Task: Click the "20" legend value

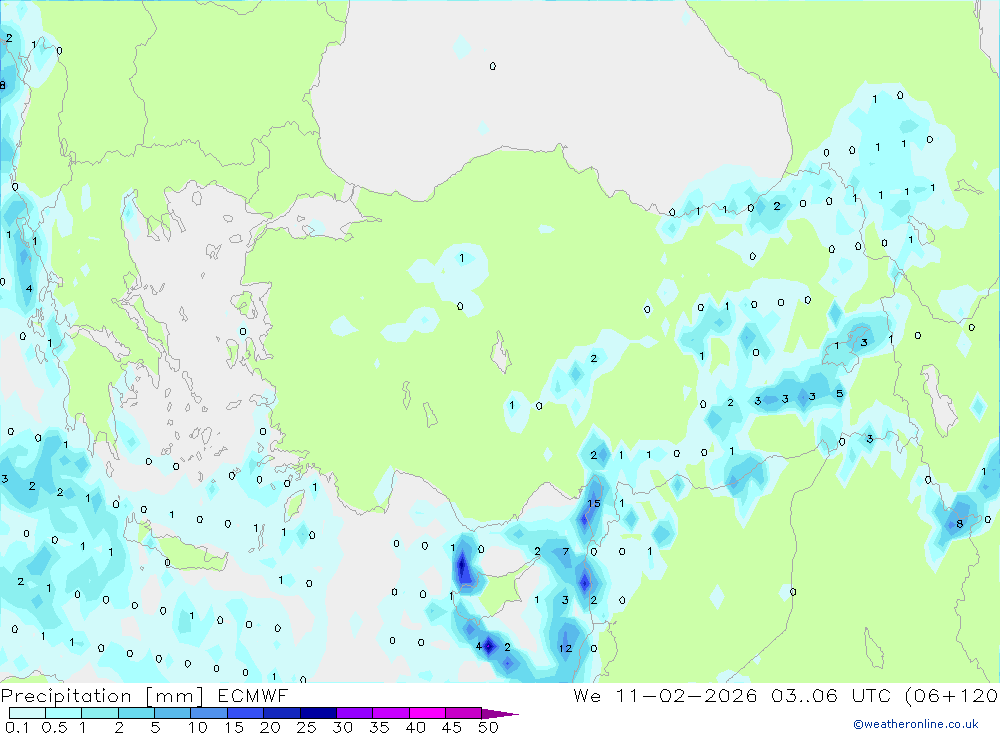Action: (270, 727)
